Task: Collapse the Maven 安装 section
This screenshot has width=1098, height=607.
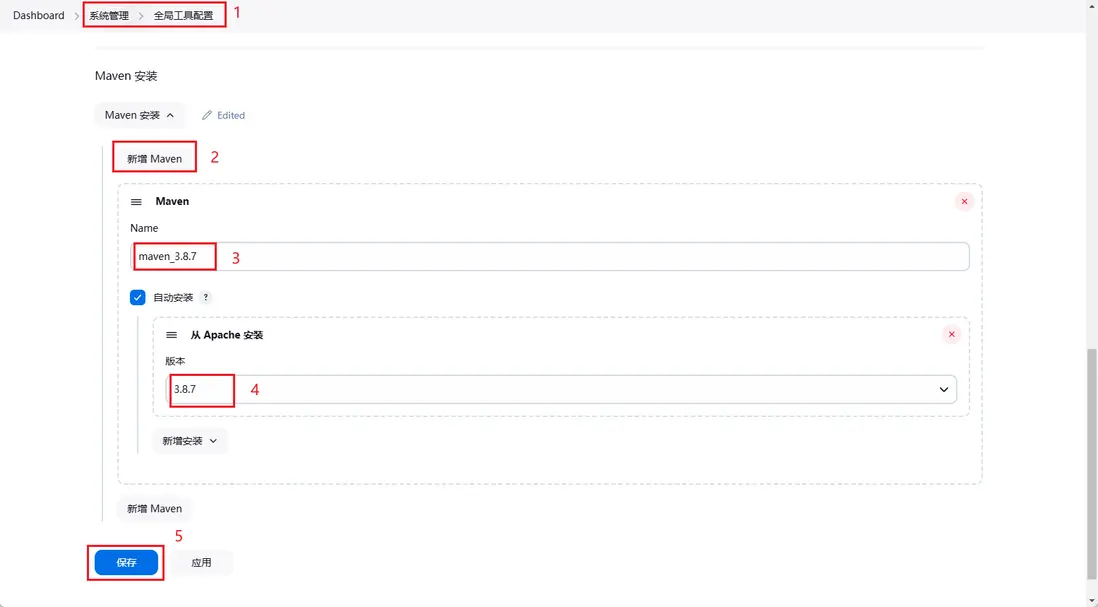Action: click(139, 116)
